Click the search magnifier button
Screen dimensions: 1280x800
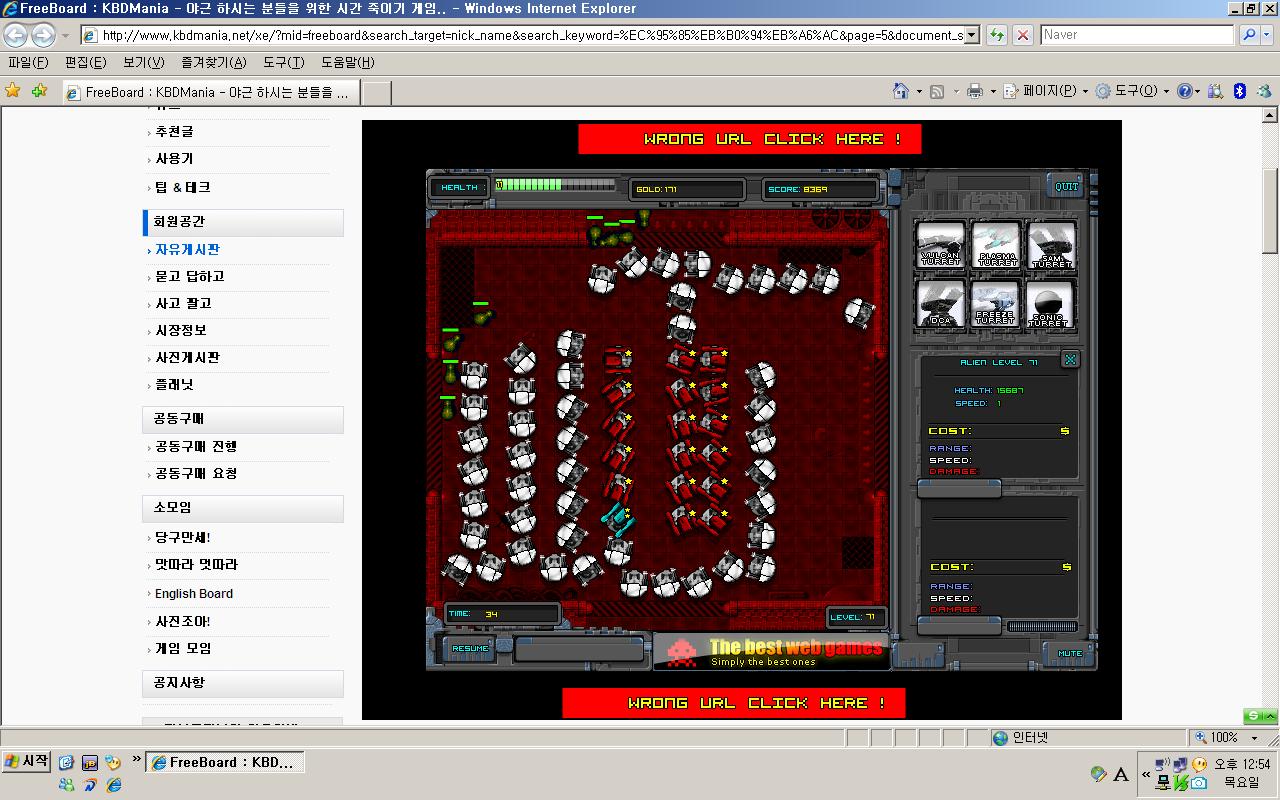pos(1248,35)
